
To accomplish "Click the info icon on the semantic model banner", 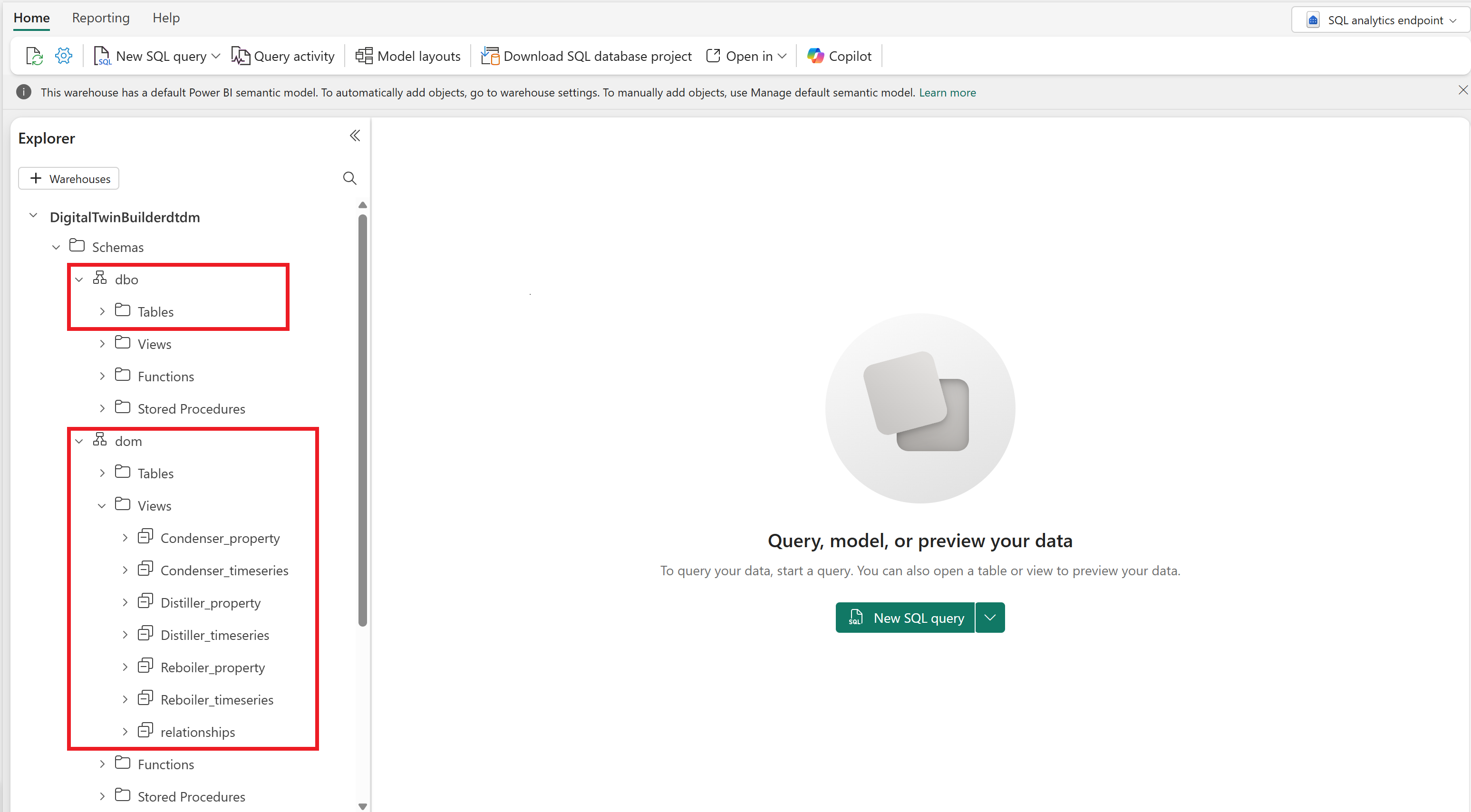I will coord(23,92).
